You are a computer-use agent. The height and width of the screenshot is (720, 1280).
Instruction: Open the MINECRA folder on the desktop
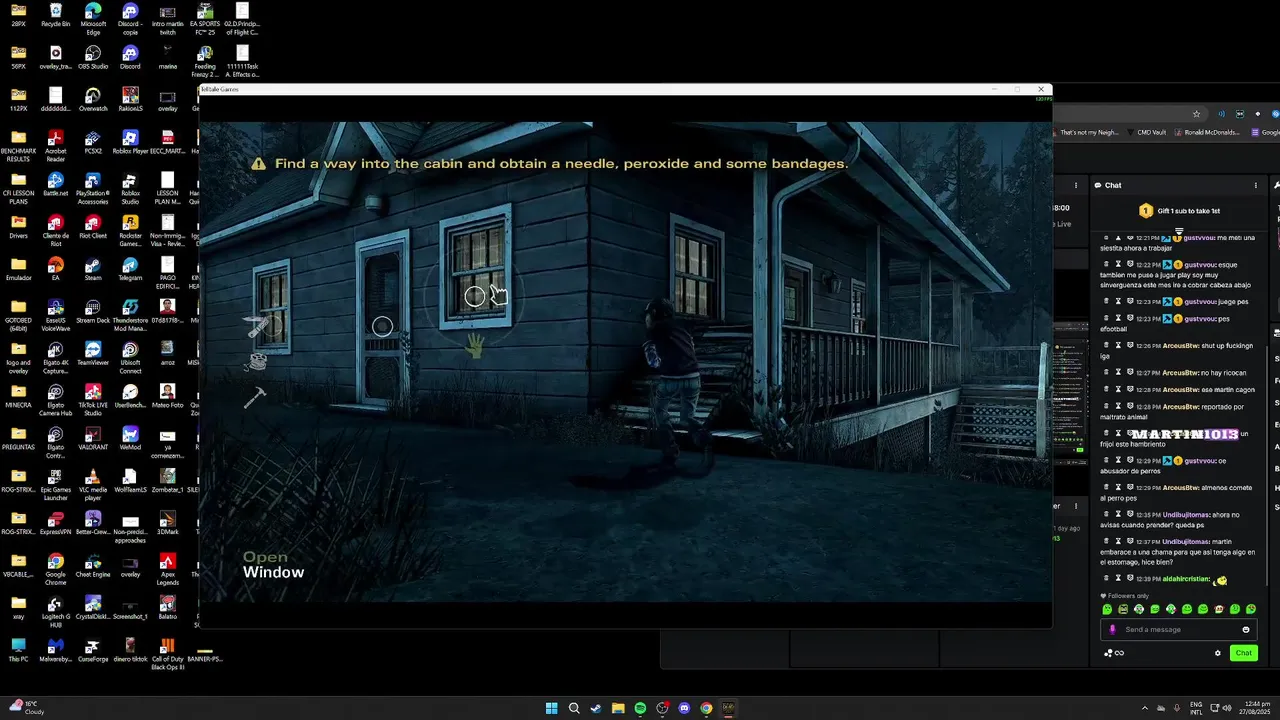(x=19, y=396)
